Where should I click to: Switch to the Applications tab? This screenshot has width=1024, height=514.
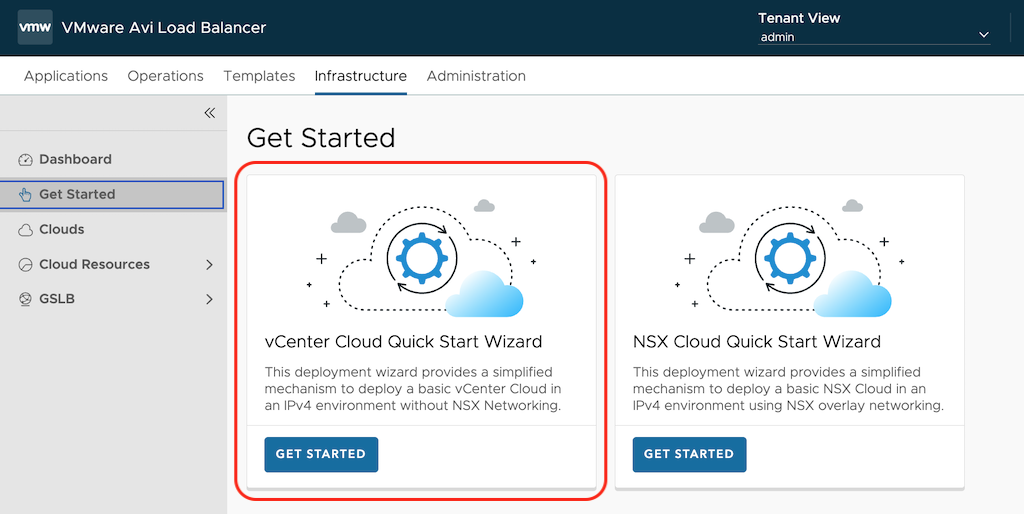click(x=66, y=76)
